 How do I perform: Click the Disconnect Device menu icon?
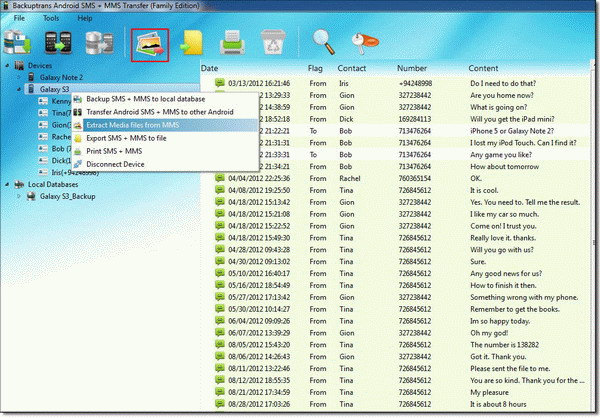[x=78, y=165]
